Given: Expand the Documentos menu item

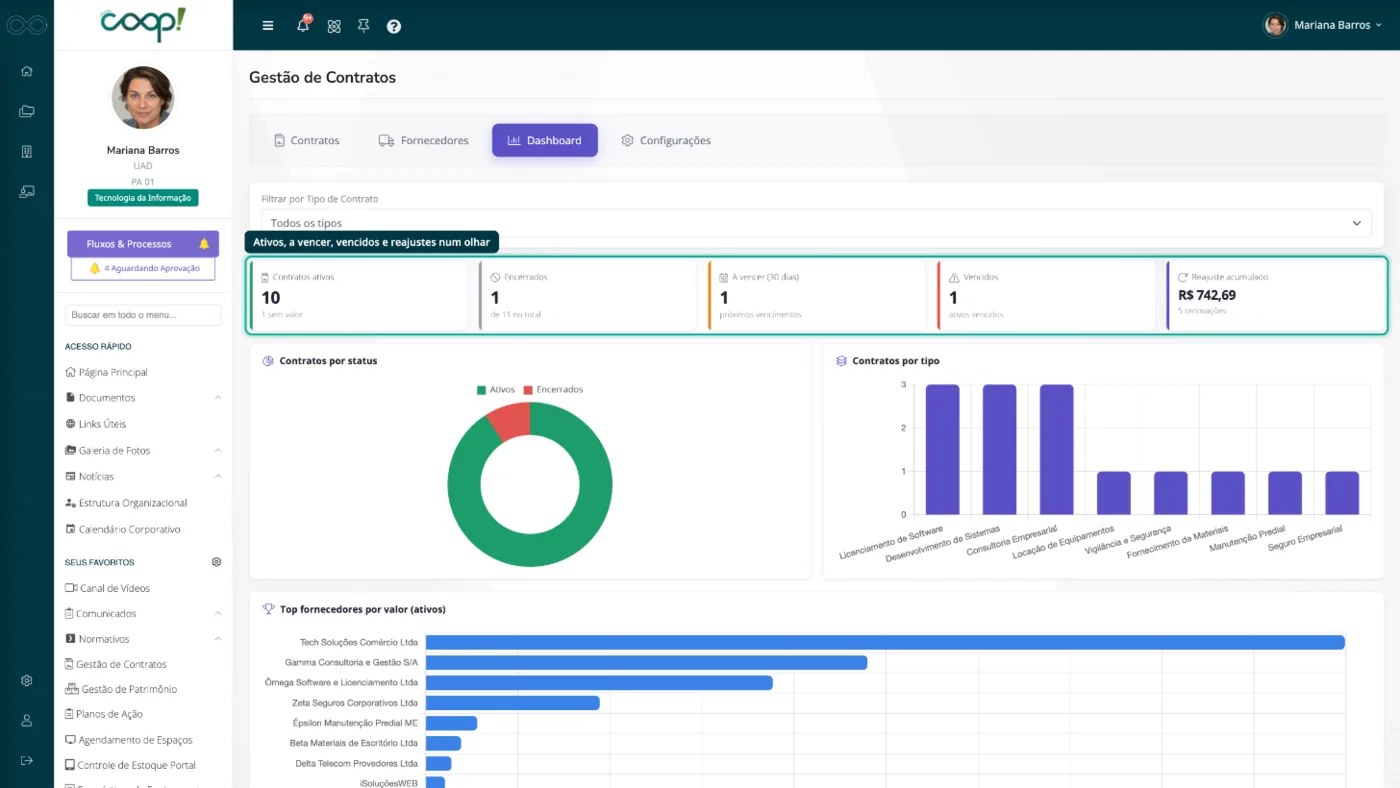Looking at the screenshot, I should [x=143, y=398].
